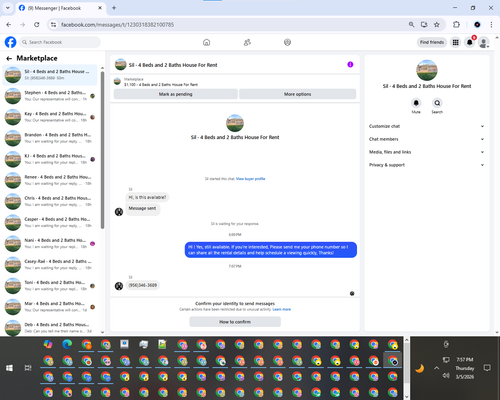Click the zoom magnifier in the address bar

(411, 24)
